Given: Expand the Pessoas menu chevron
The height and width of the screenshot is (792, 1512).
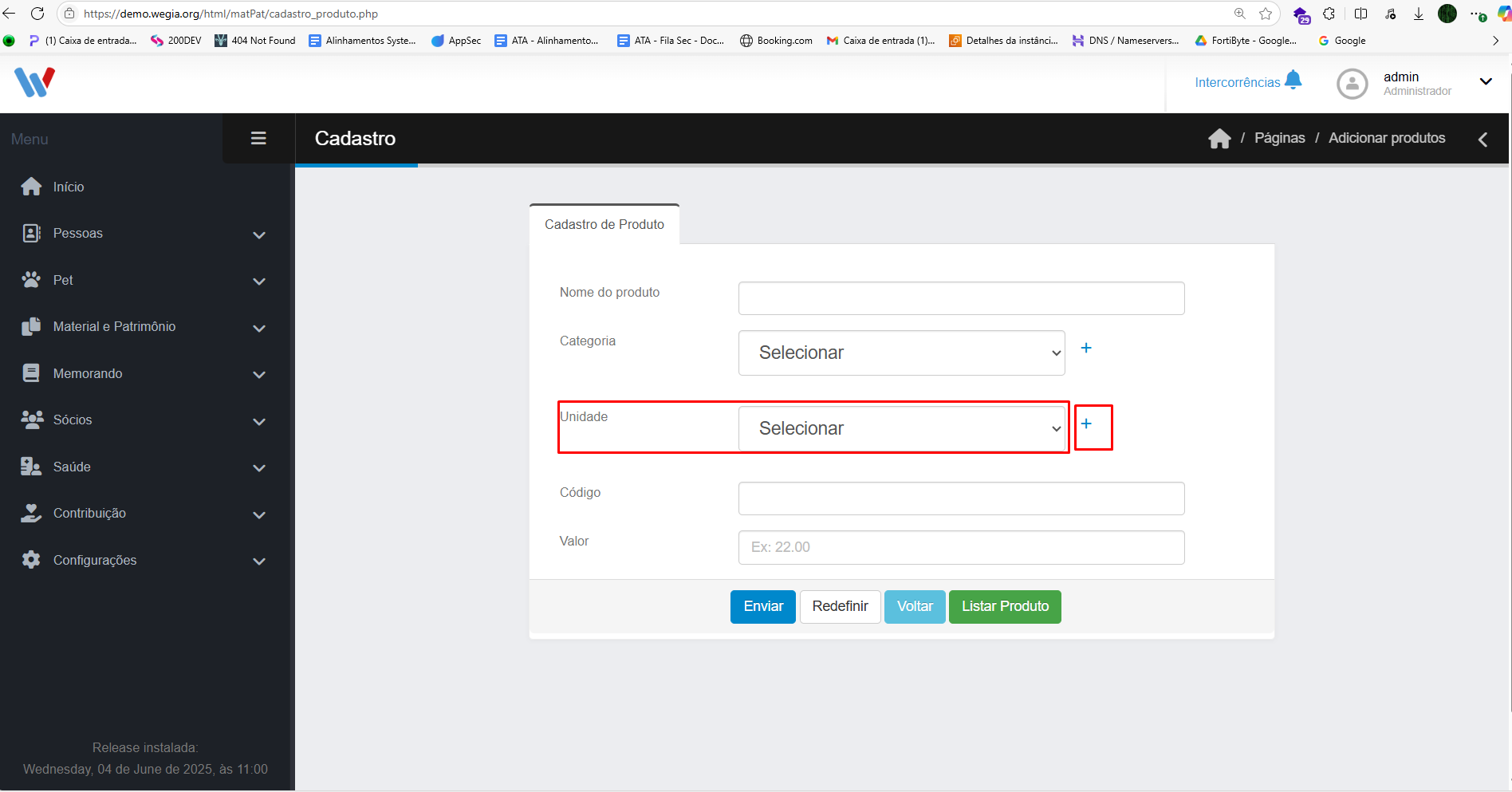Looking at the screenshot, I should (x=259, y=235).
